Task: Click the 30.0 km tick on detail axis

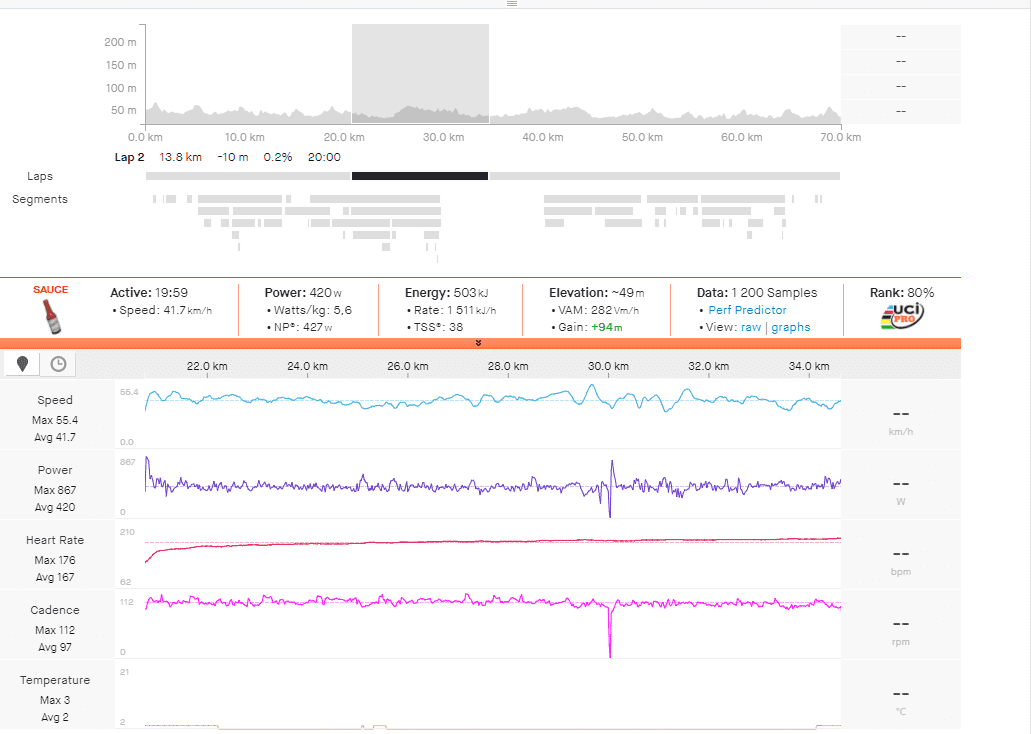Action: (608, 366)
